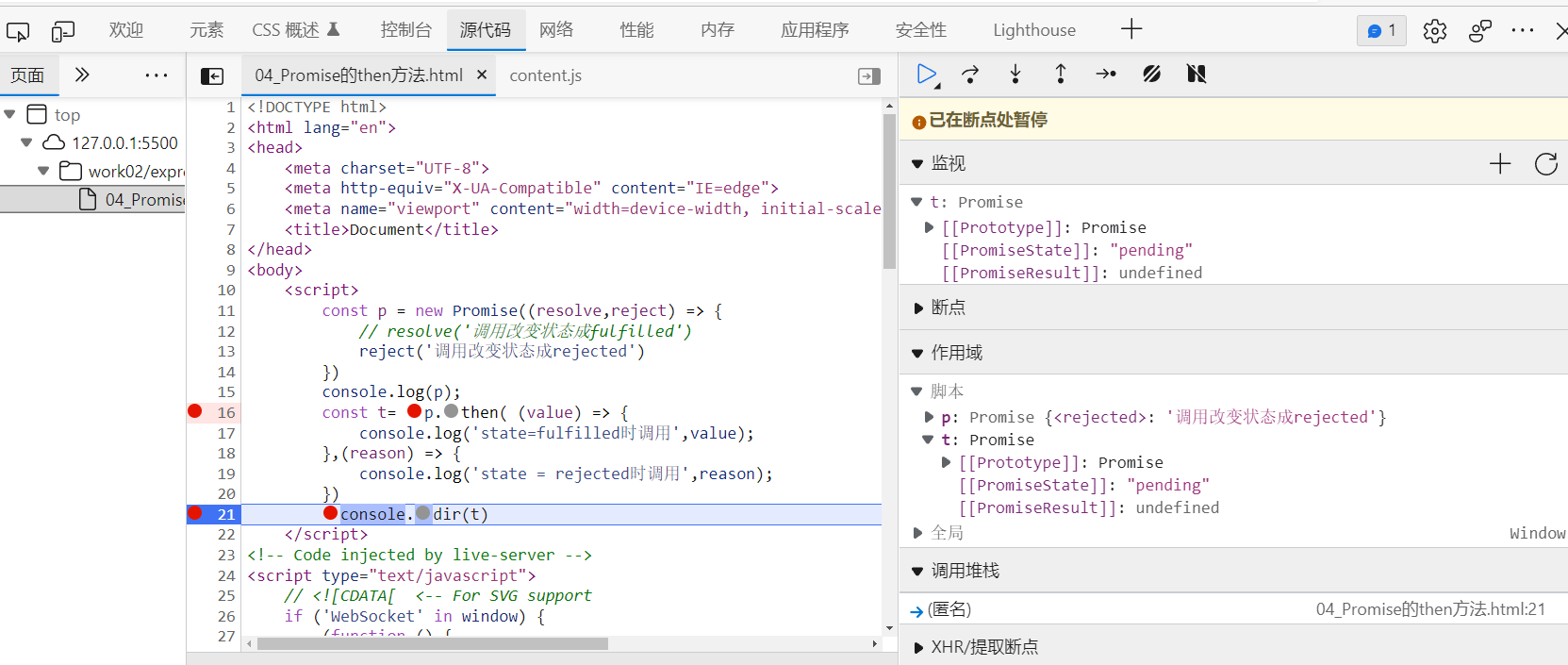Screen dimensions: 1568x665
Task: Refresh the watch expressions
Action: 1546,164
